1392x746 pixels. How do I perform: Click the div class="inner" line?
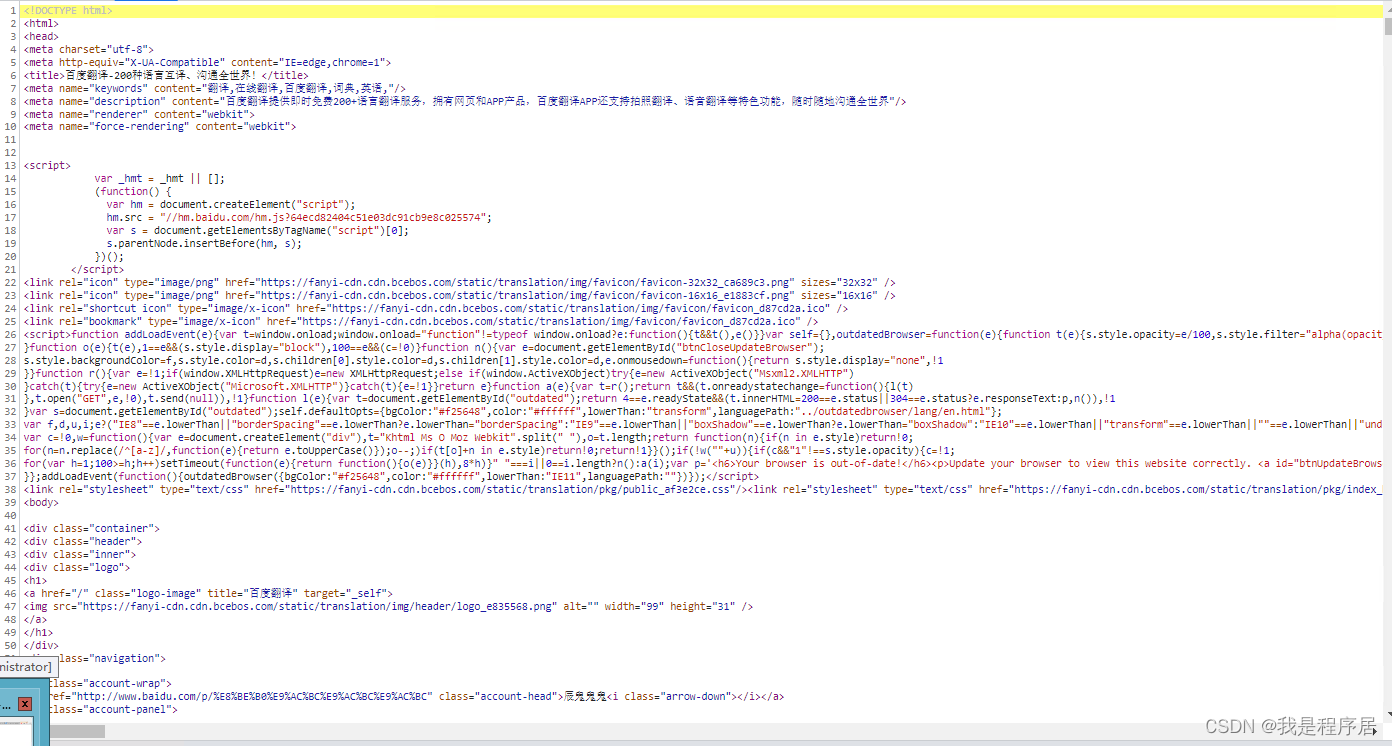pos(80,554)
